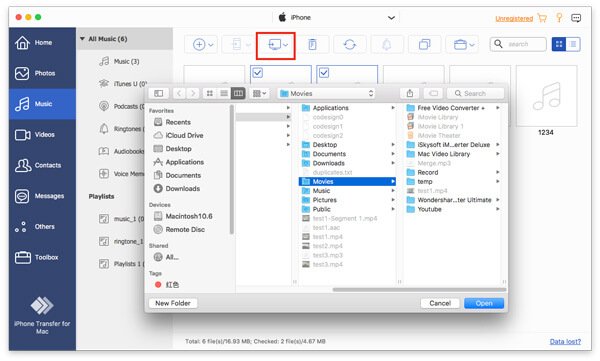The width and height of the screenshot is (600, 361).
Task: Open the music_1 playlist
Action: click(122, 219)
